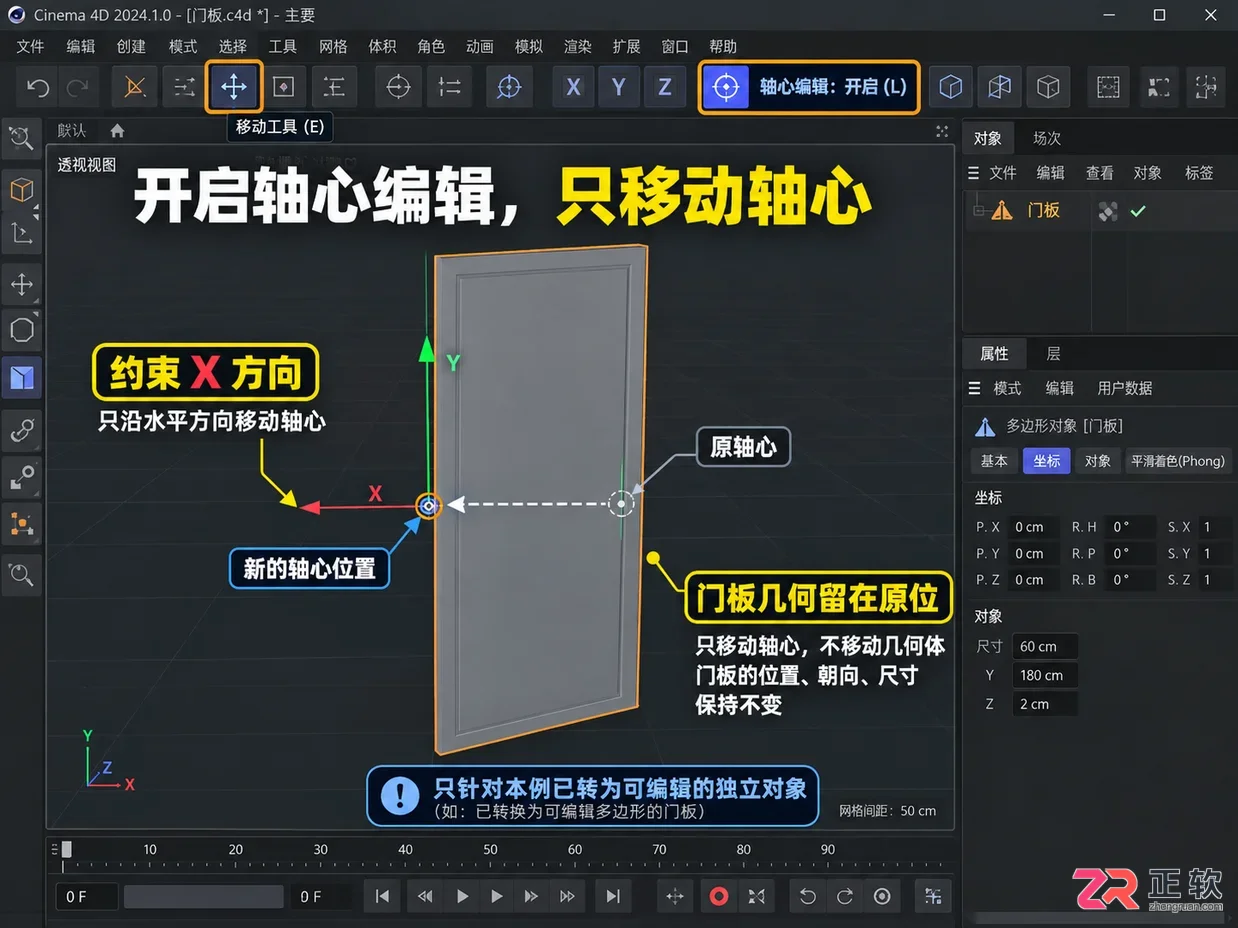Open the 创建 main menu
Image resolution: width=1238 pixels, height=928 pixels.
[x=131, y=46]
